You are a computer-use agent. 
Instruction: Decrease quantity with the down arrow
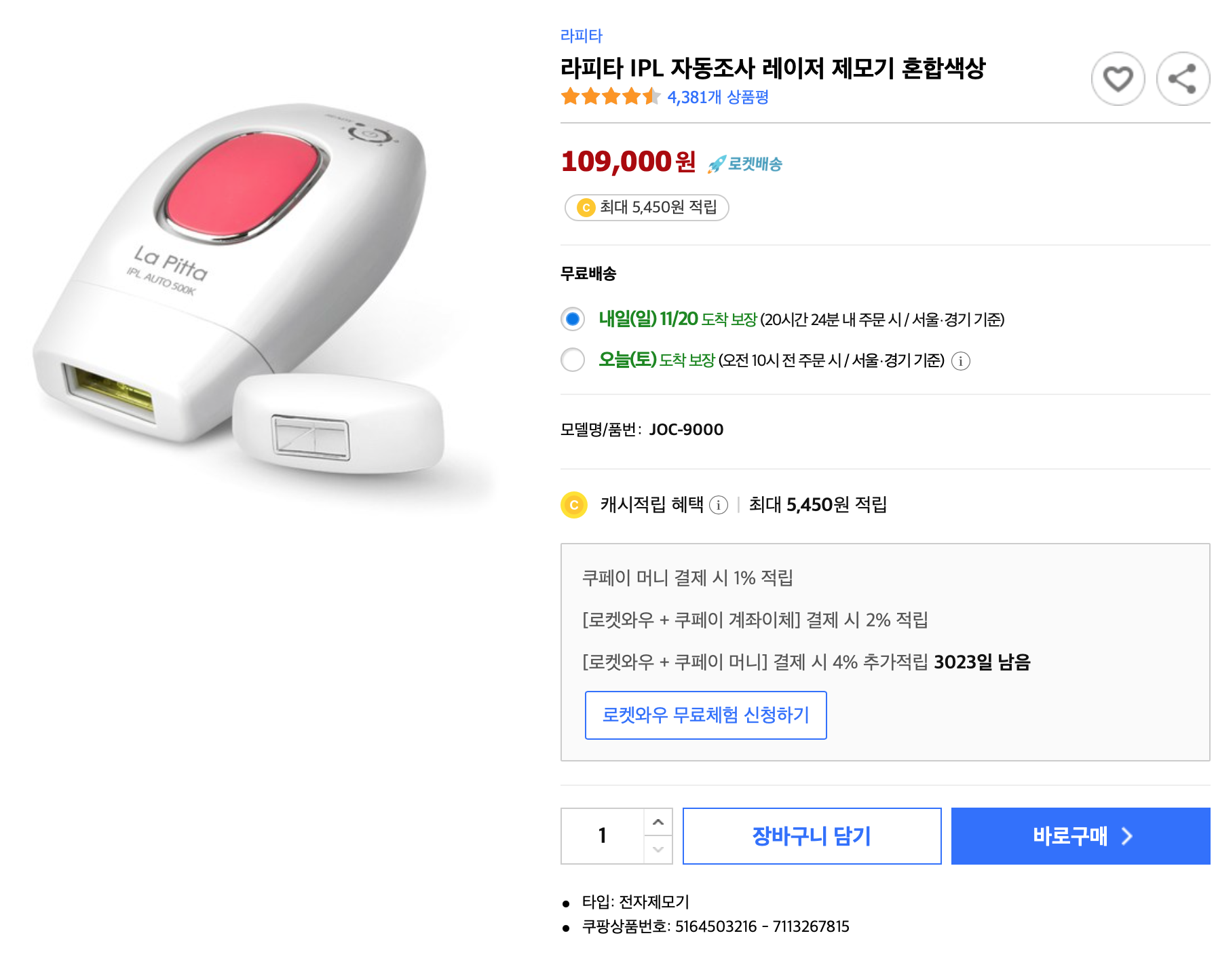pos(658,850)
